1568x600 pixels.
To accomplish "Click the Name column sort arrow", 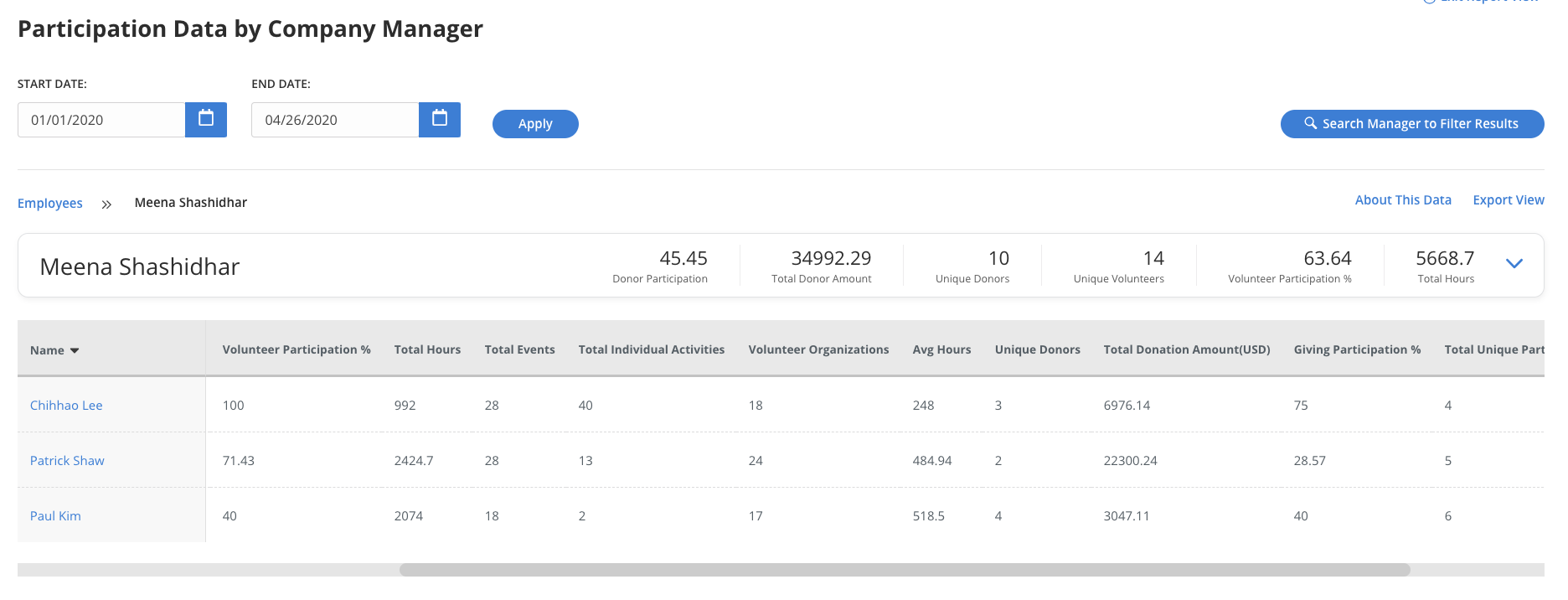I will coord(75,350).
